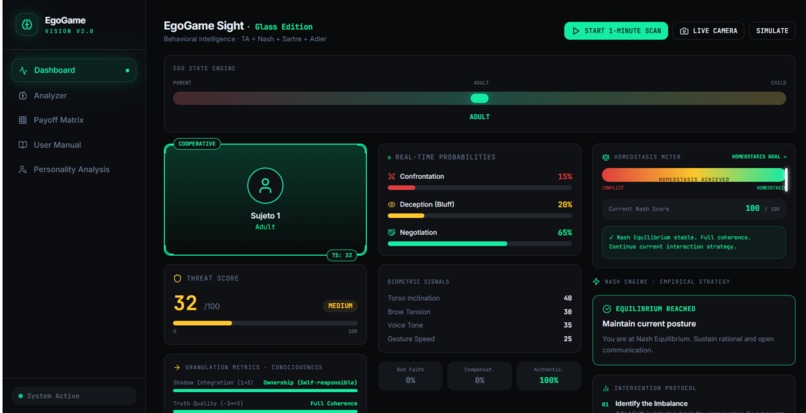Click the ADULT ego state label
This screenshot has height=413, width=806.
[480, 117]
